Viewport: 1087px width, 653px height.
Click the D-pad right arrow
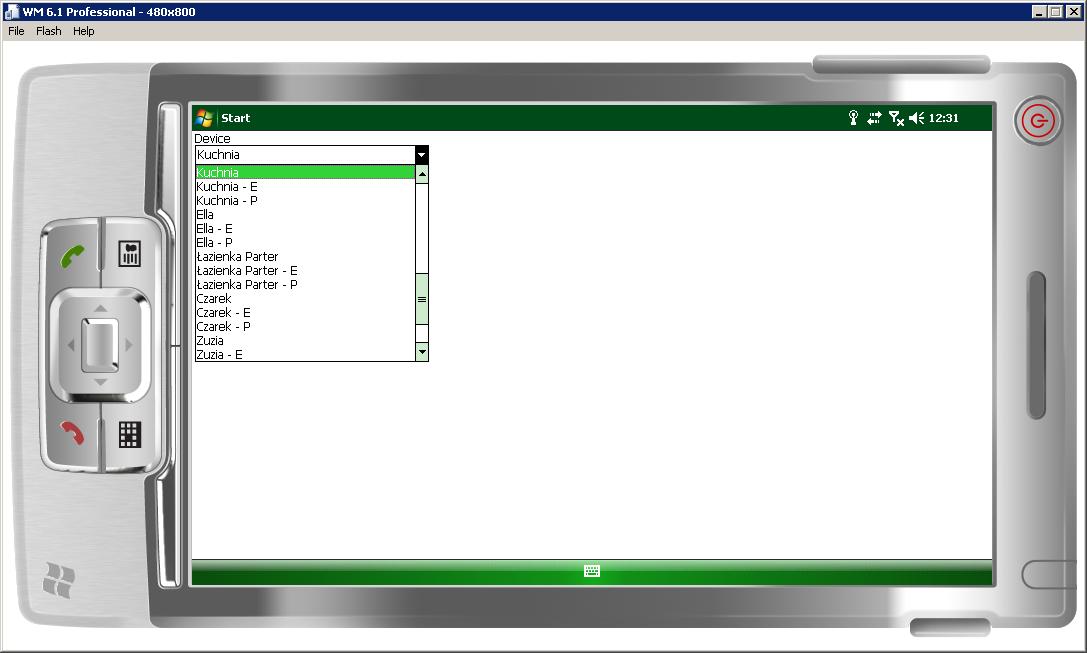[x=129, y=345]
